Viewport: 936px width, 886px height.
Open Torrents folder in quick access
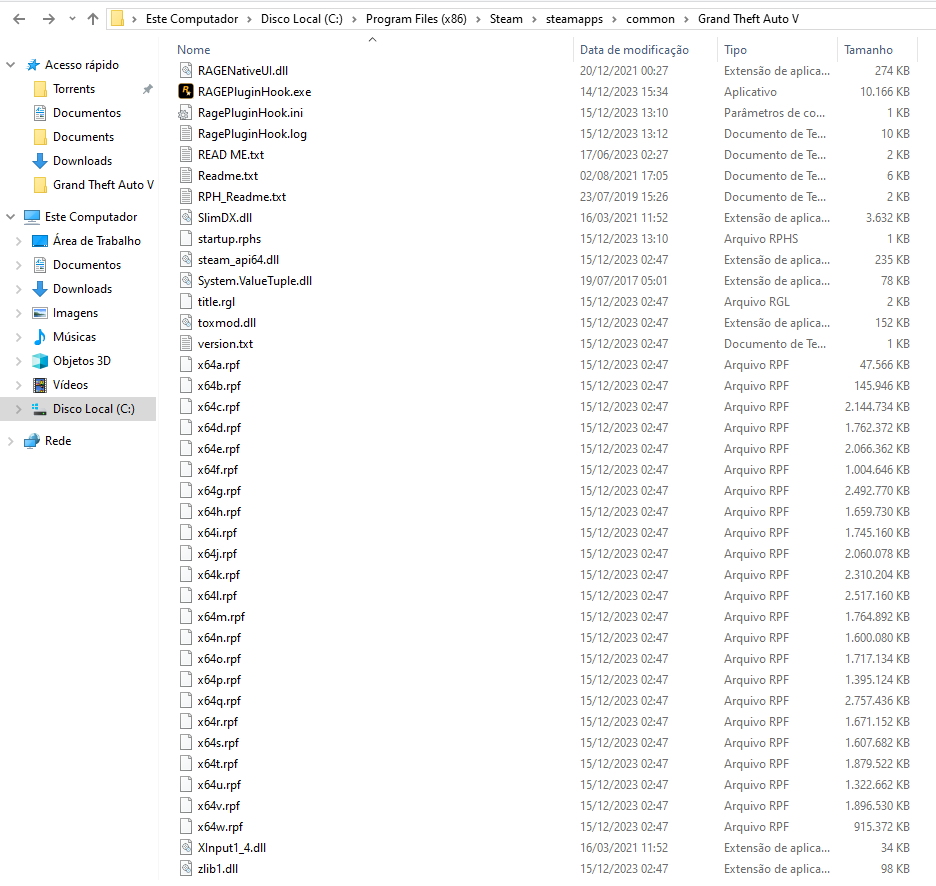click(x=74, y=88)
